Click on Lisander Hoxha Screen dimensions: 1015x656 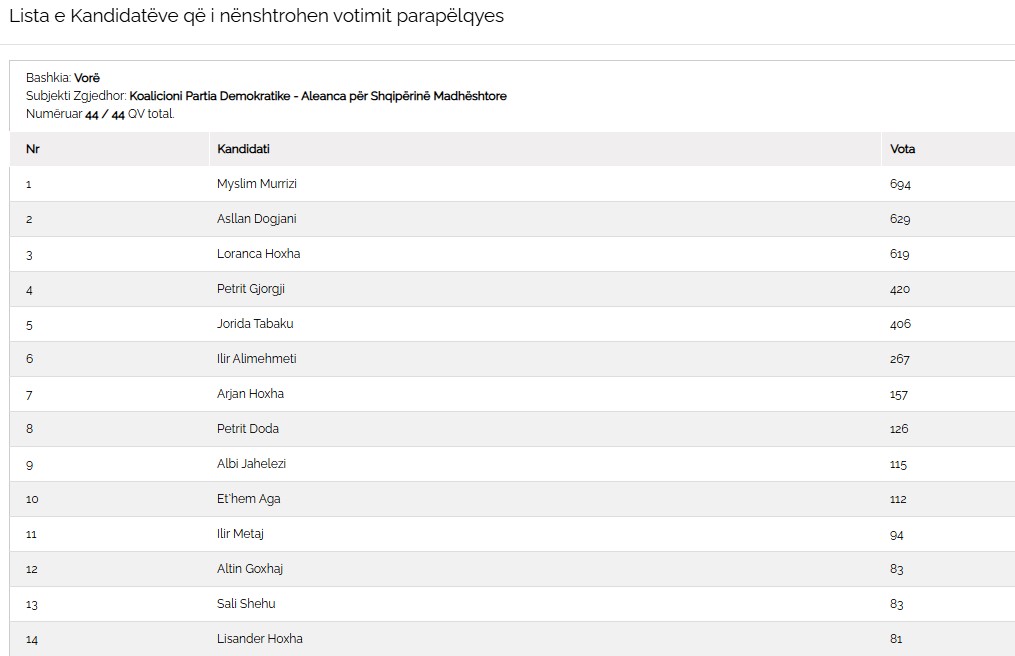click(x=259, y=639)
